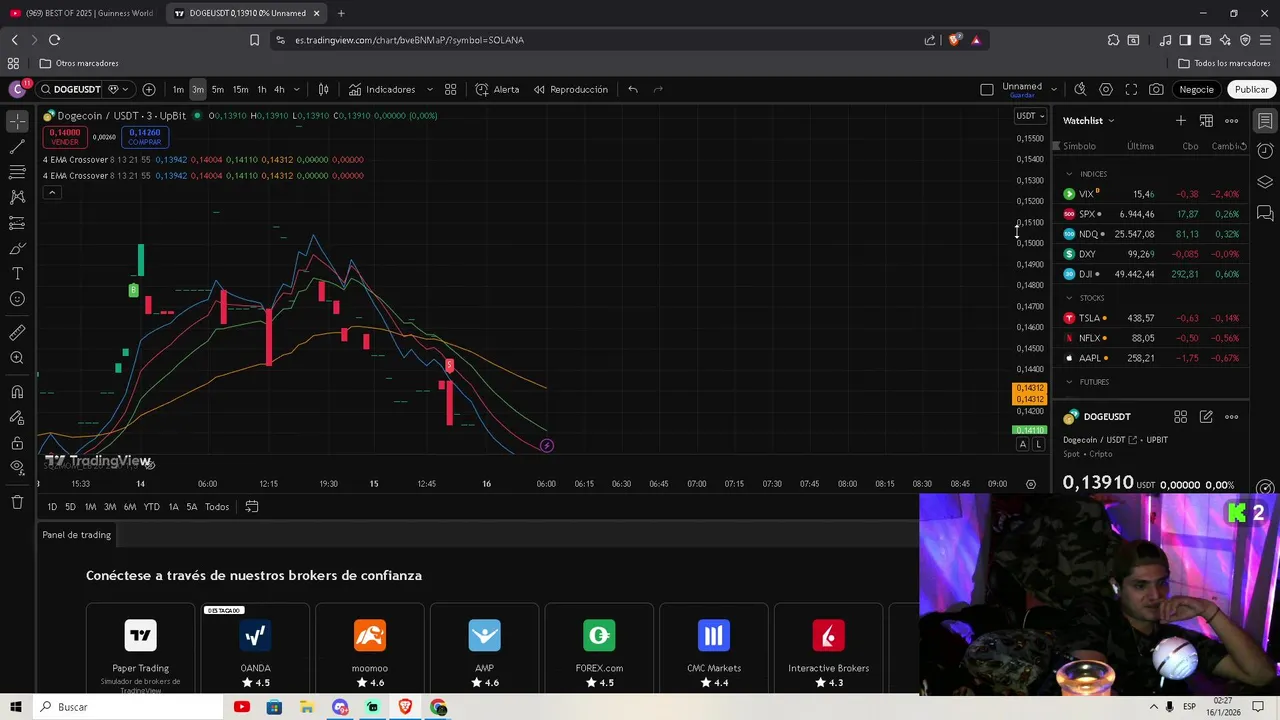
Task: Click the Alerta button
Action: click(497, 89)
